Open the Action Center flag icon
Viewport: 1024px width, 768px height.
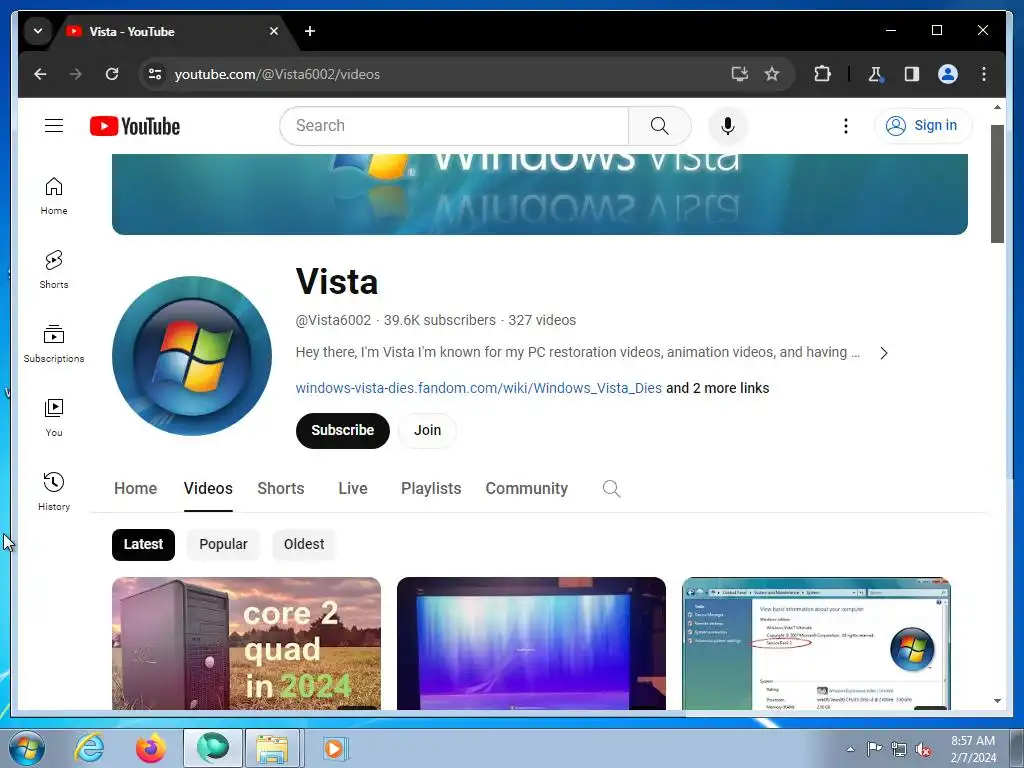[874, 749]
